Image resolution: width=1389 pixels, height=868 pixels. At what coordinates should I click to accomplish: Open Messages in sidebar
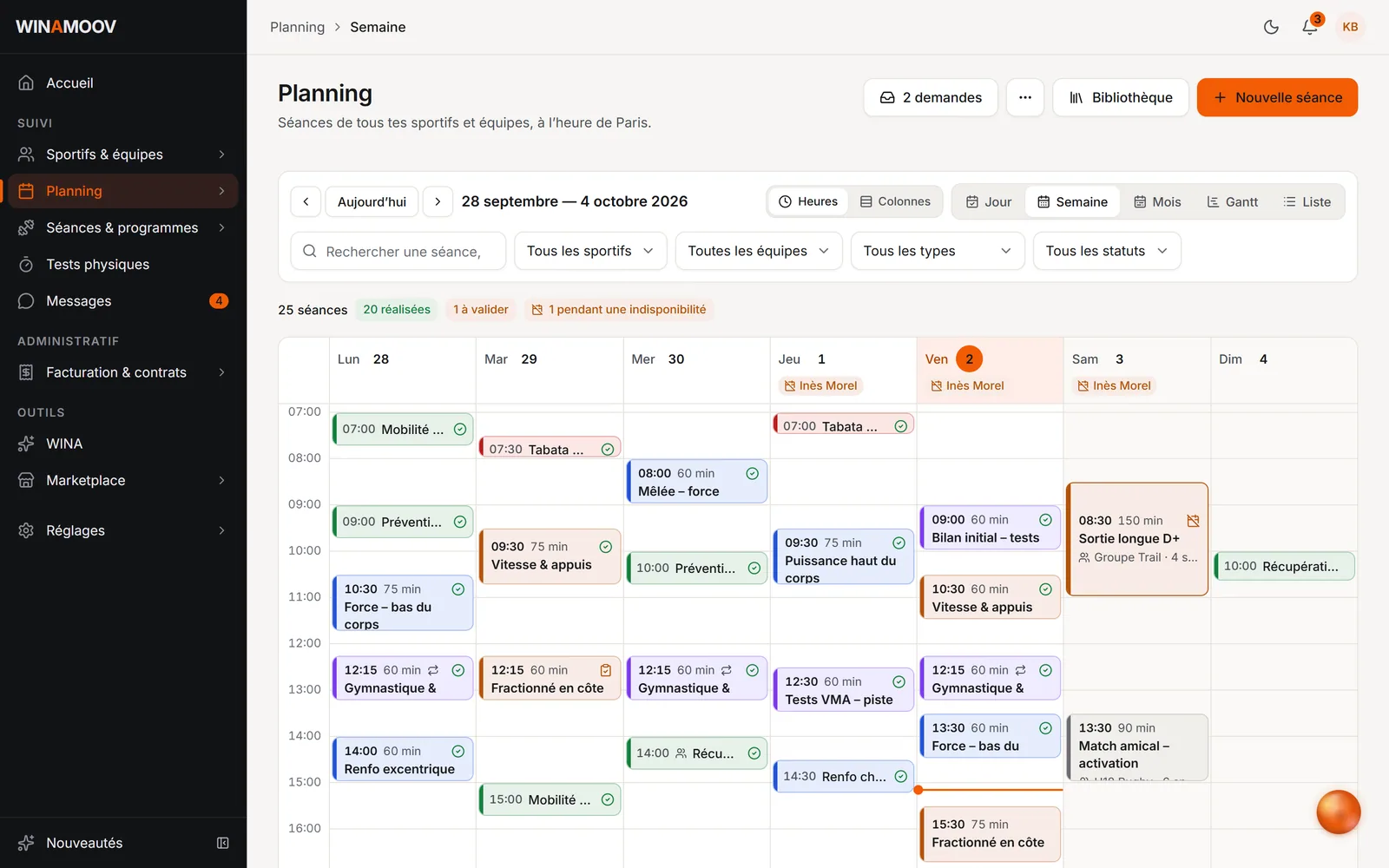[x=123, y=300]
